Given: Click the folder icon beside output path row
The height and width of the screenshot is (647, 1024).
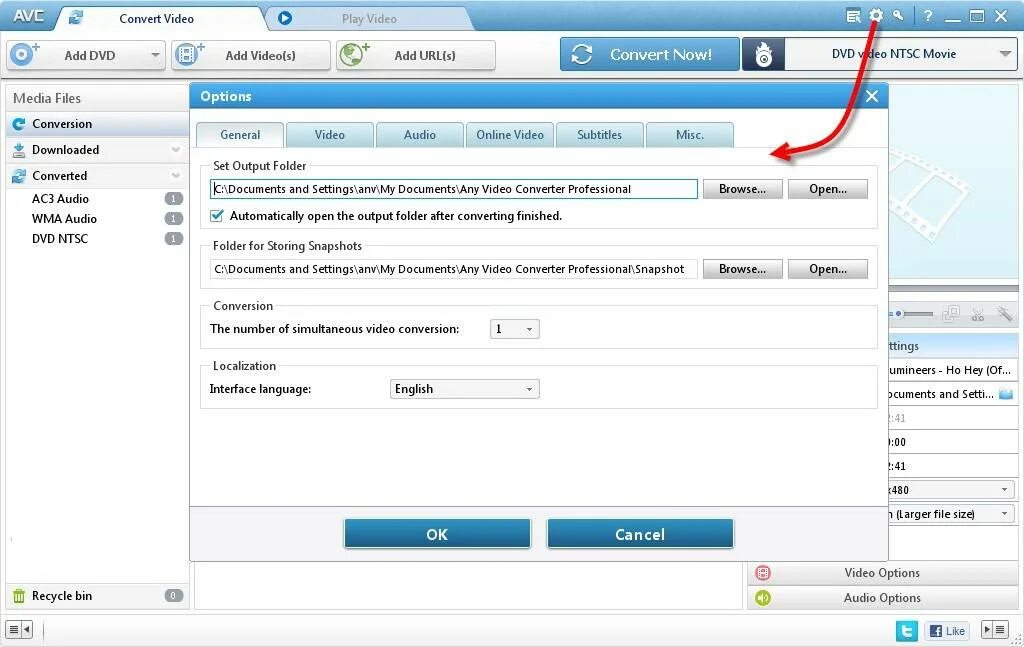Looking at the screenshot, I should (1006, 394).
